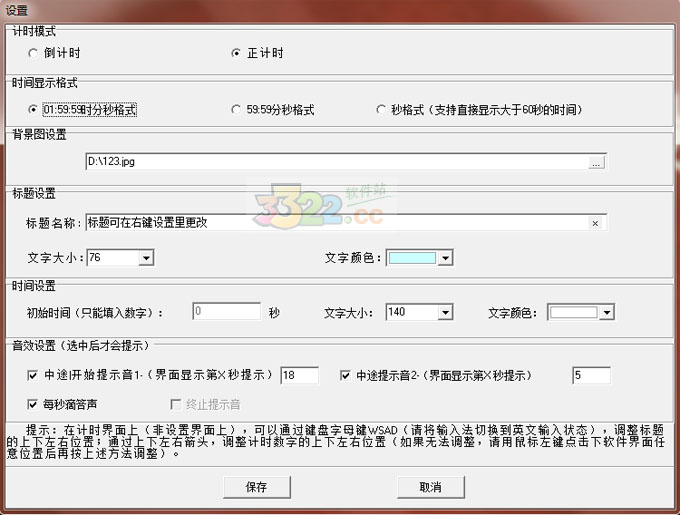Toggle 中途提示音2 checkbox

(x=345, y=375)
